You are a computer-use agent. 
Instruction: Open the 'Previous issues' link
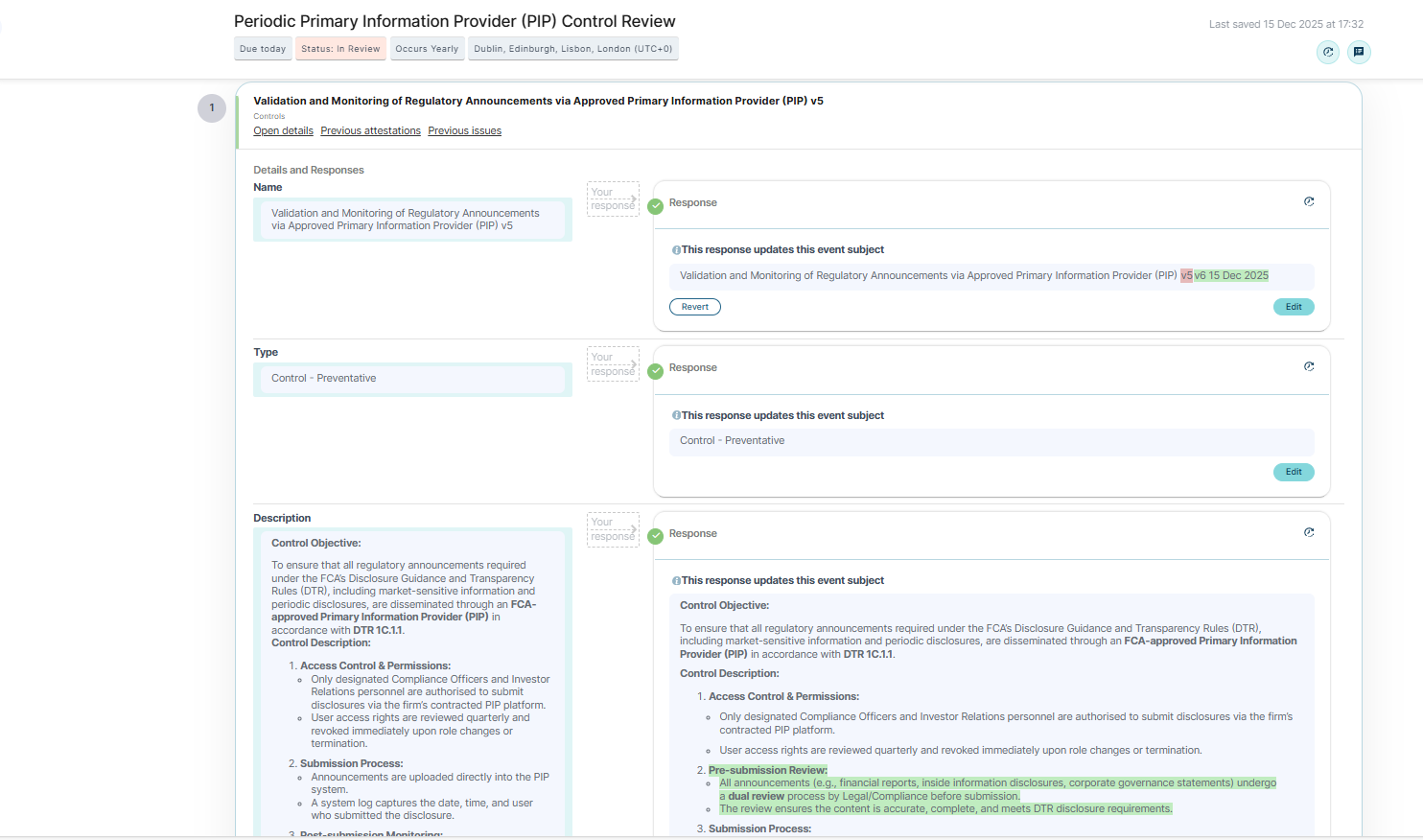point(464,131)
